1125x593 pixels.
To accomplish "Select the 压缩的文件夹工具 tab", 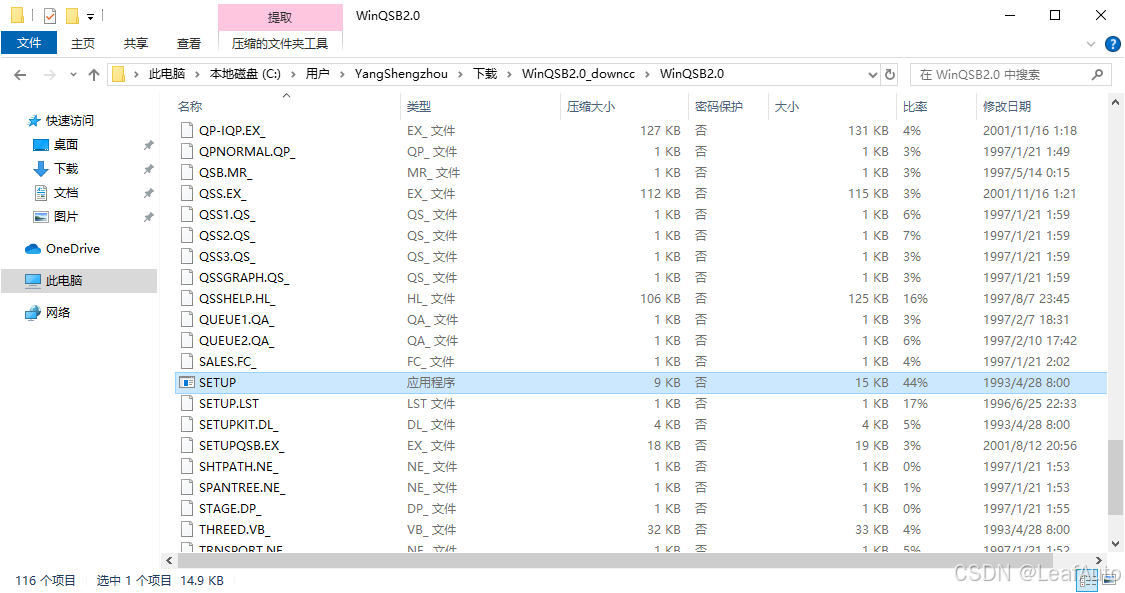I will point(280,43).
